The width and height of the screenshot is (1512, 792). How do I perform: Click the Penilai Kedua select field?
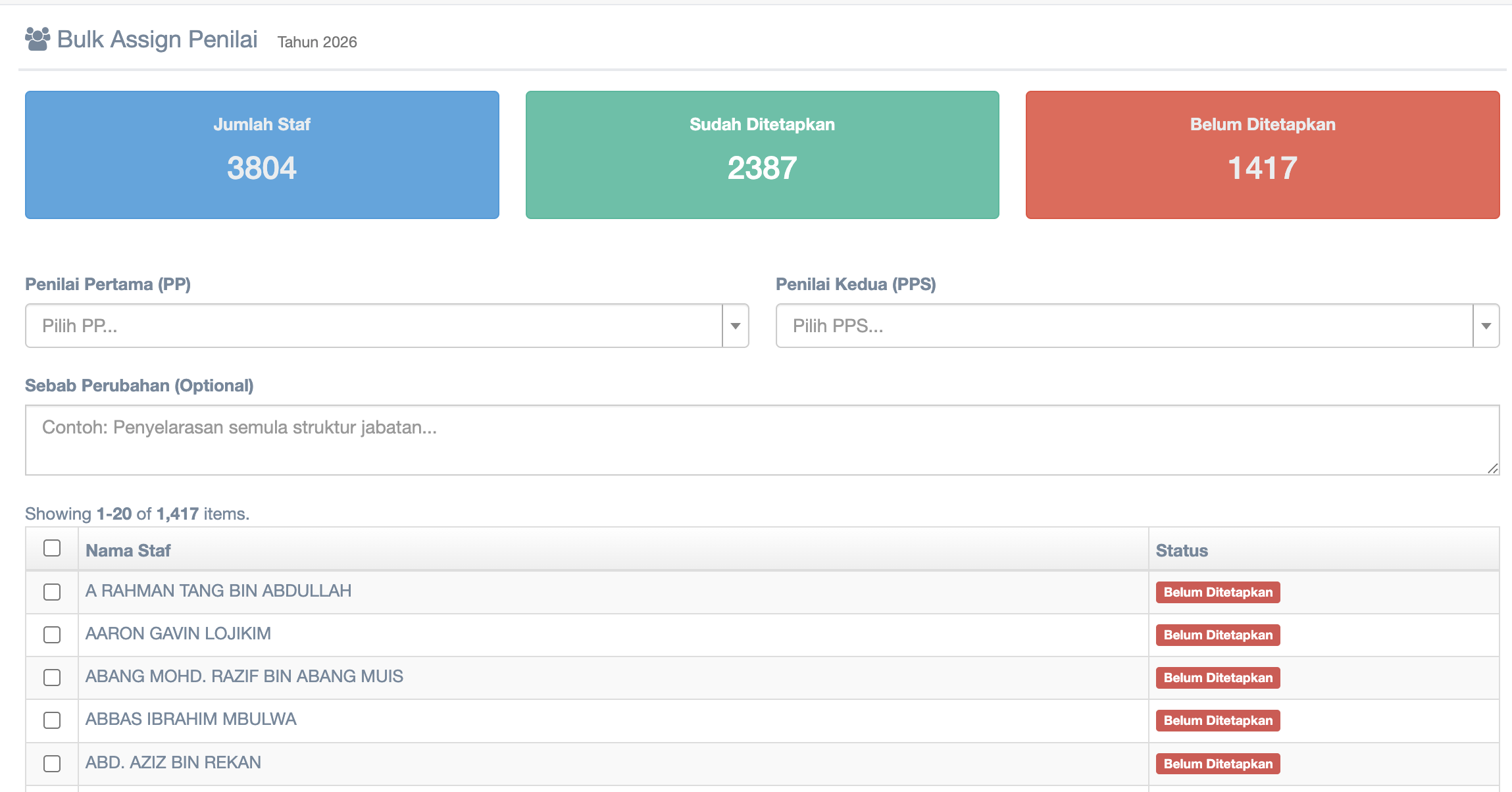point(1124,326)
